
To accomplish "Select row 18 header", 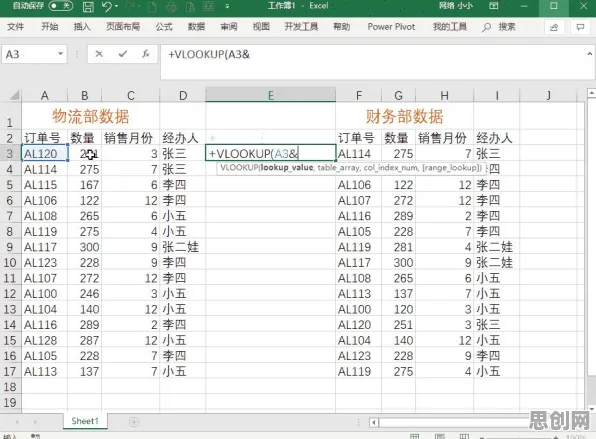I will point(10,387).
